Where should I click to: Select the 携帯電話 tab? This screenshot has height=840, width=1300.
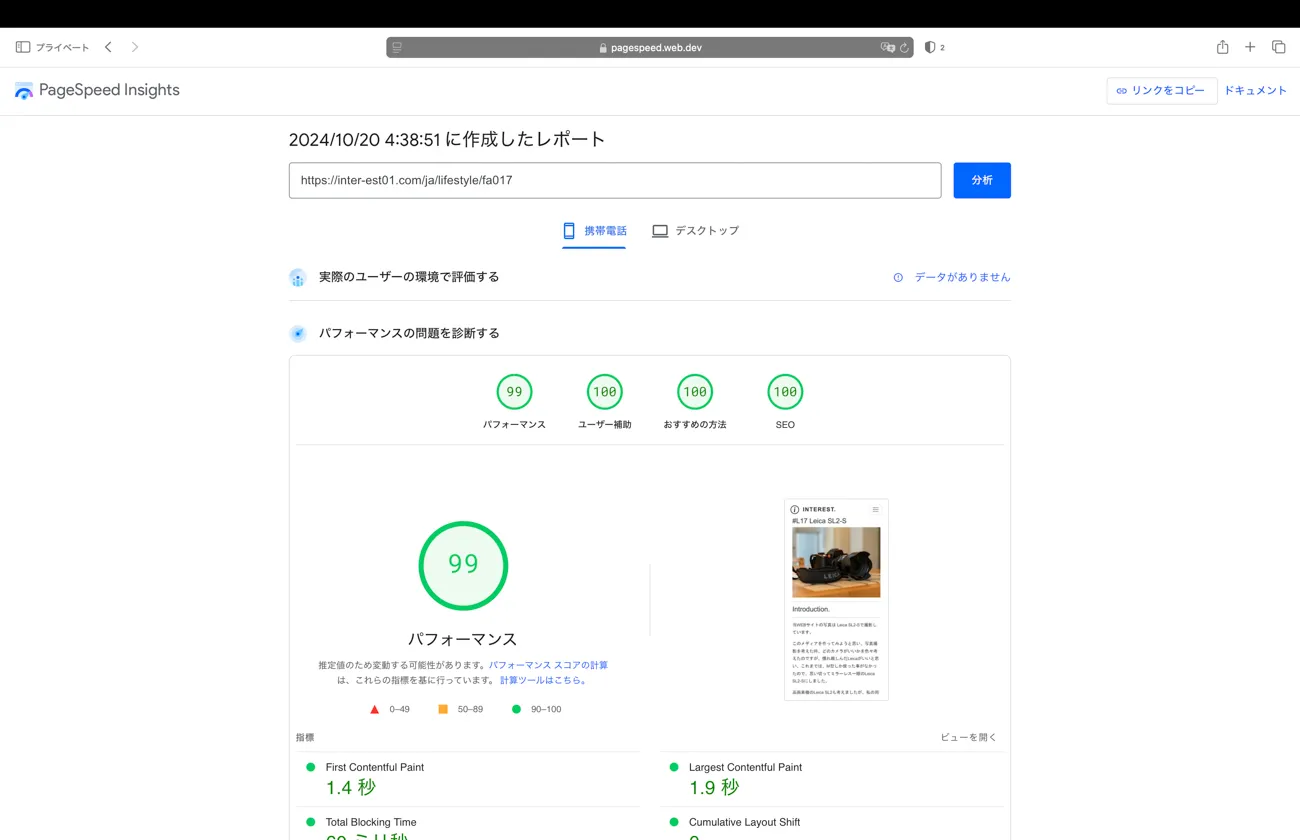(594, 231)
